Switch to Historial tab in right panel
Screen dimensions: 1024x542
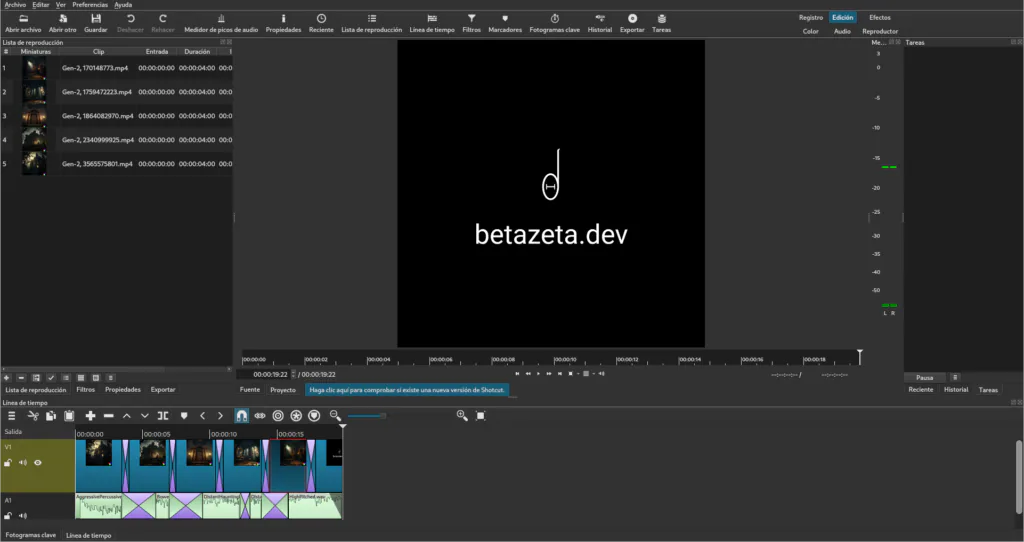click(956, 390)
